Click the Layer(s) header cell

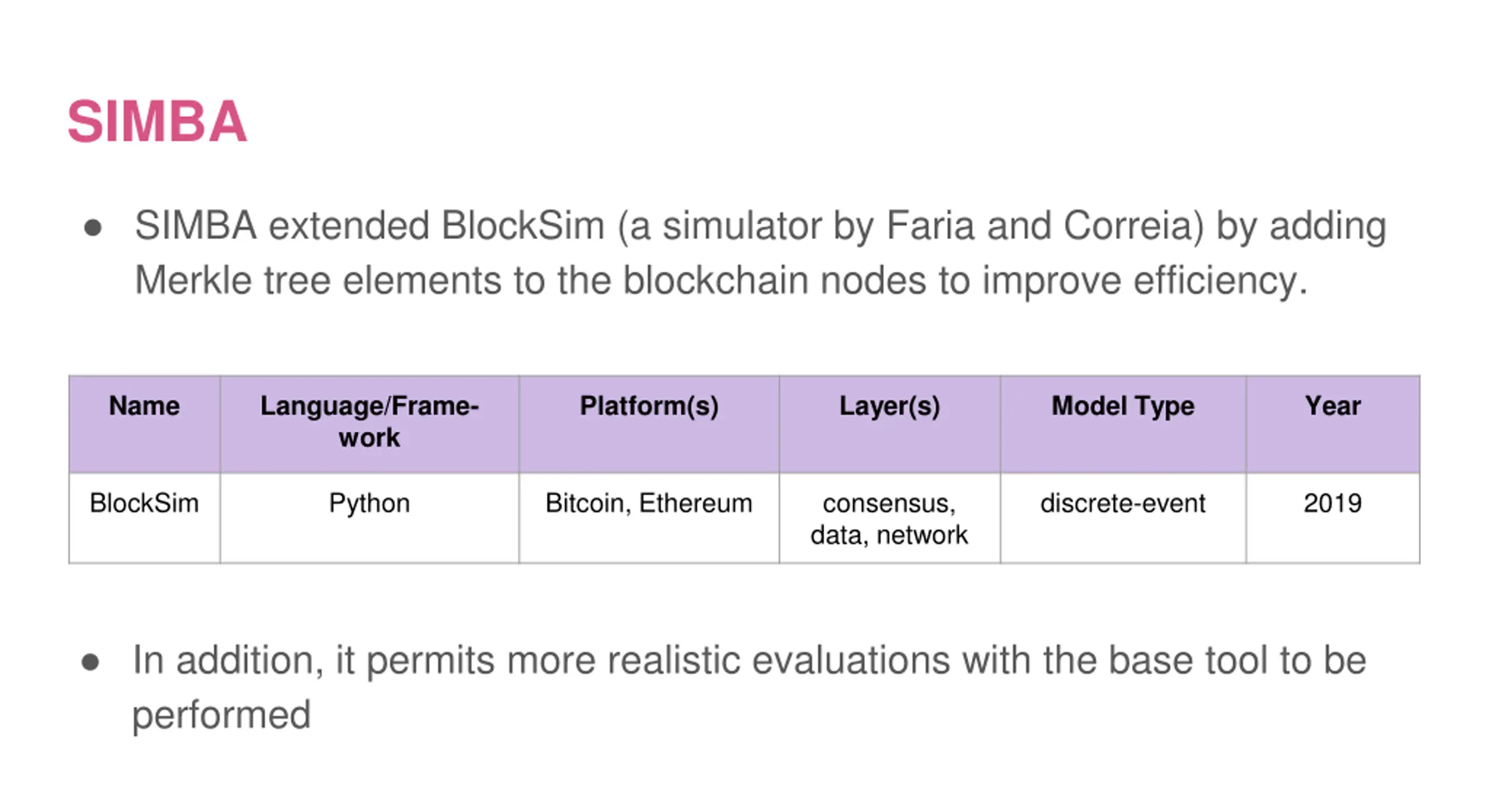pos(890,424)
